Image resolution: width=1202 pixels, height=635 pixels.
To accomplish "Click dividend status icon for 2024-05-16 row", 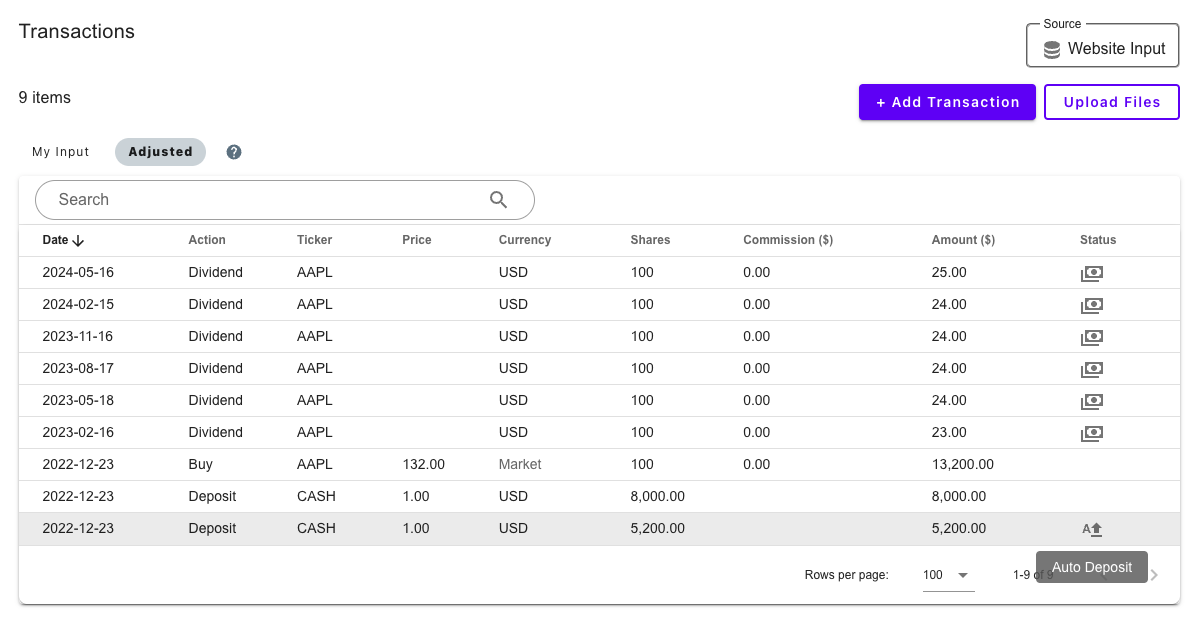I will tap(1091, 273).
